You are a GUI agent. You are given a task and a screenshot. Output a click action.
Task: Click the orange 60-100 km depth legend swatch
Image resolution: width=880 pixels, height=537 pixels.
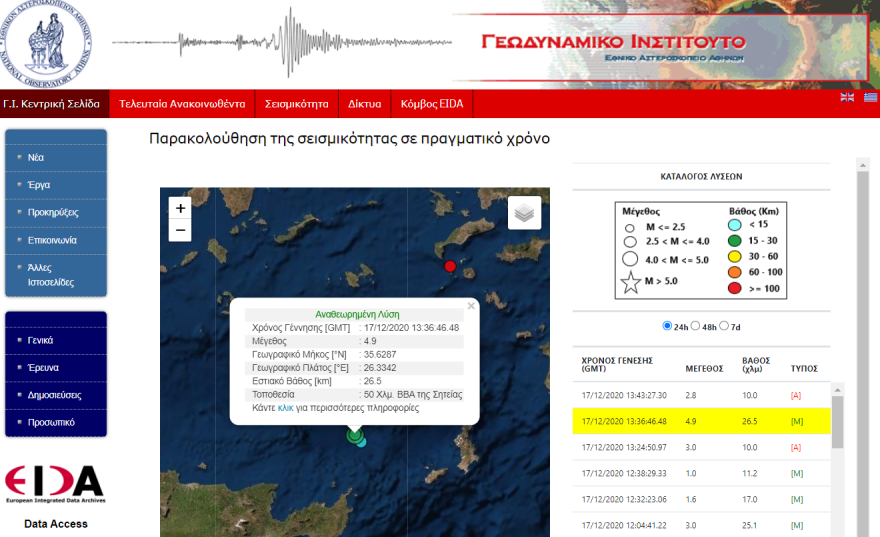(735, 272)
